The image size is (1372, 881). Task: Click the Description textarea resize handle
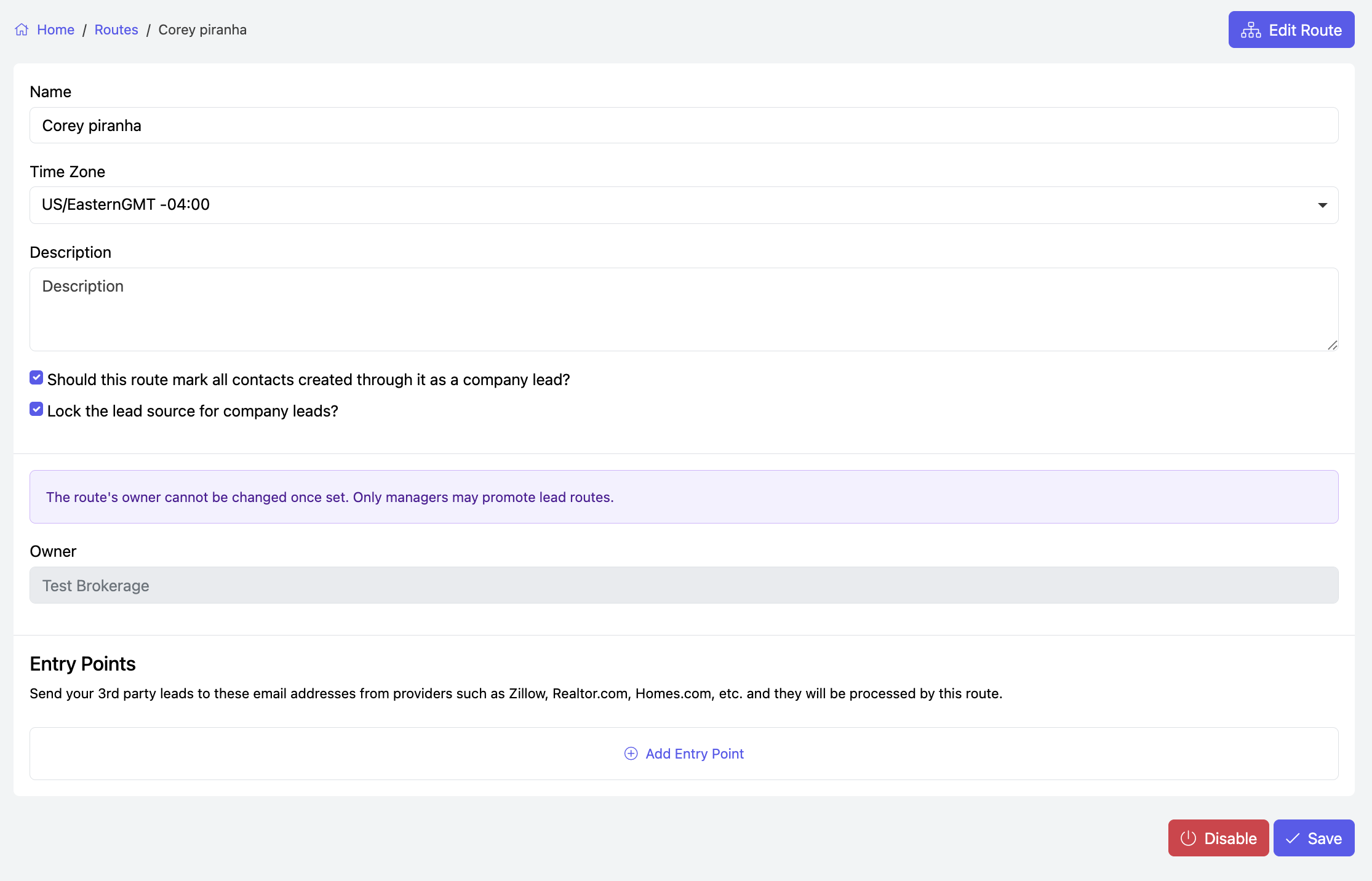(x=1332, y=345)
